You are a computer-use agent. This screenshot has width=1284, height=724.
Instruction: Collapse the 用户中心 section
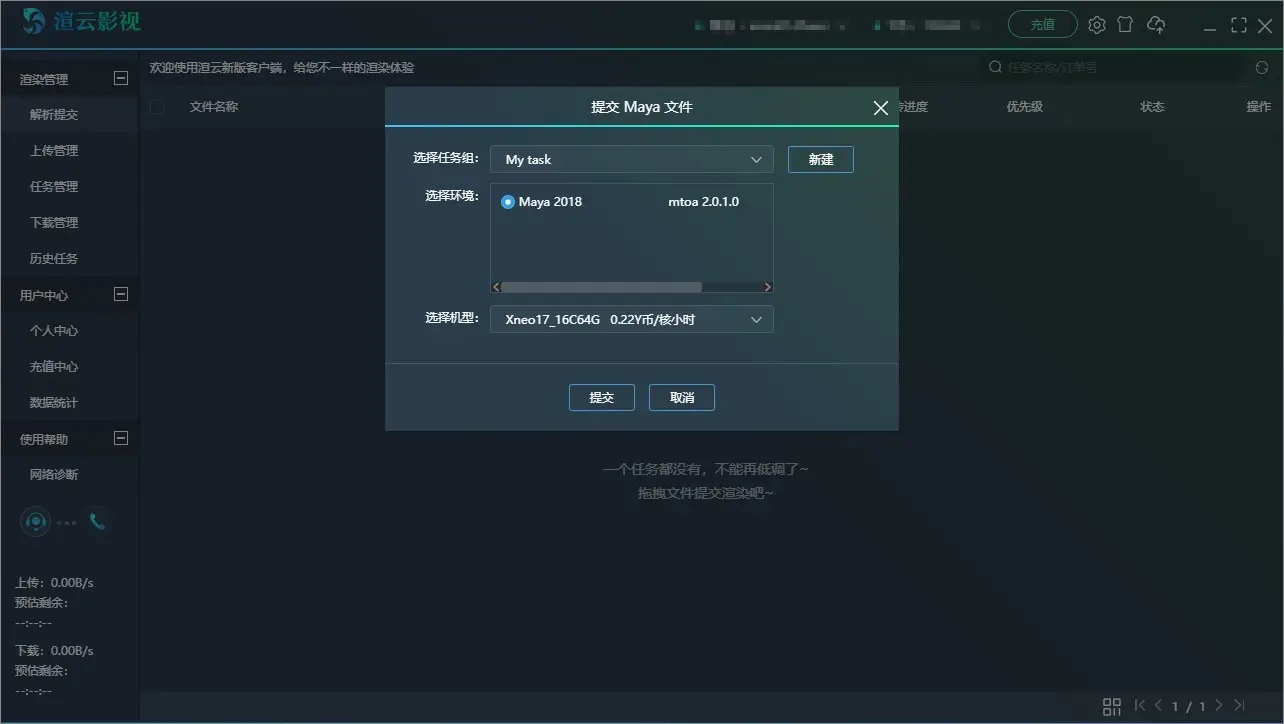point(120,293)
